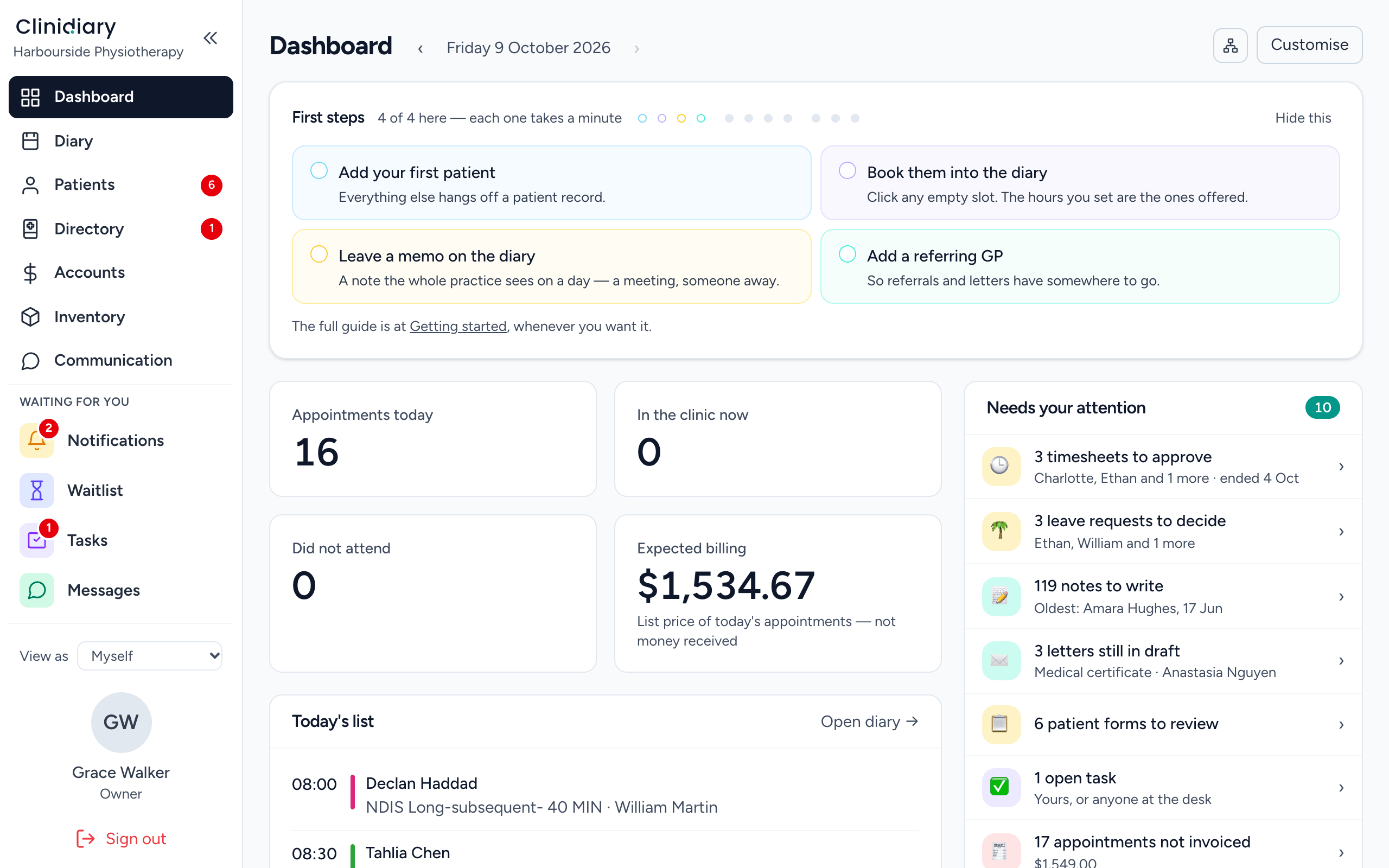Click the leave requests palm tree icon
This screenshot has height=868, width=1389.
[x=1001, y=531]
